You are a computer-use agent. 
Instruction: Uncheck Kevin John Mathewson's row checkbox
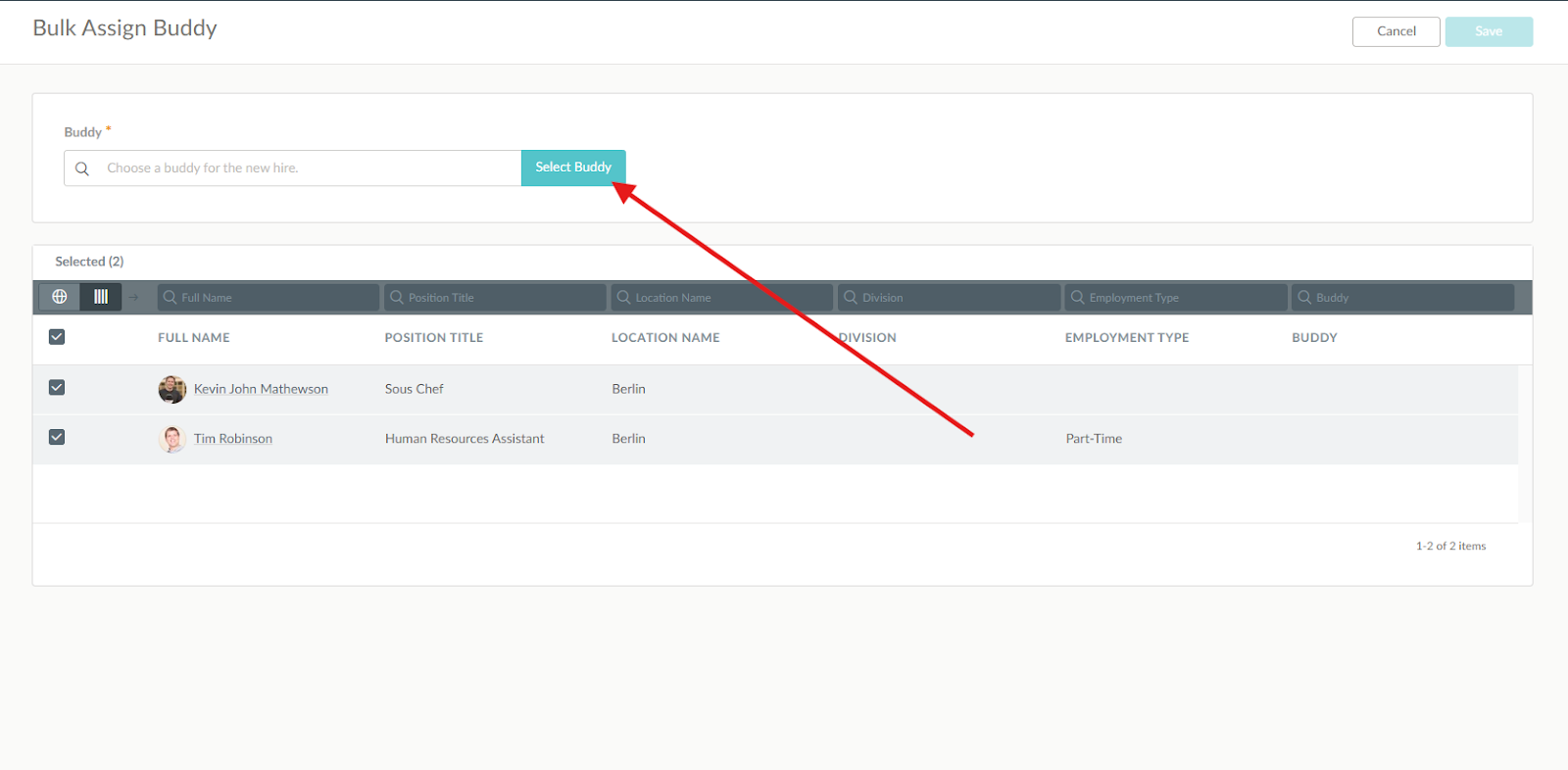pyautogui.click(x=57, y=388)
